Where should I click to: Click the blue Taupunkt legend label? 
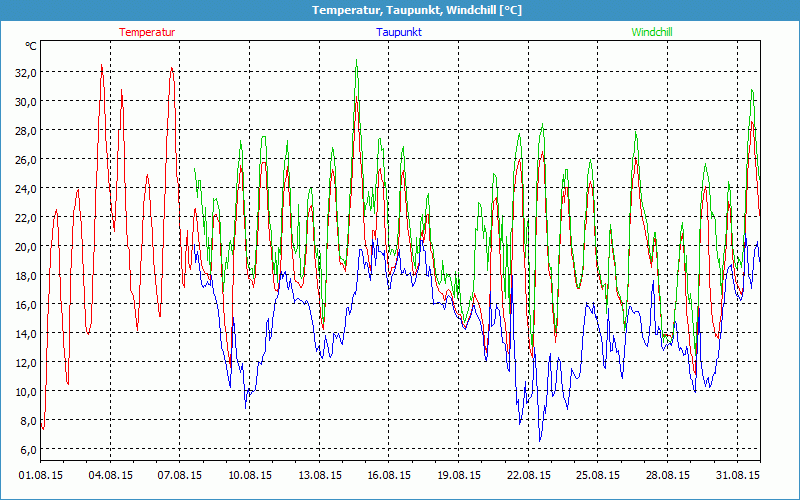pos(399,32)
